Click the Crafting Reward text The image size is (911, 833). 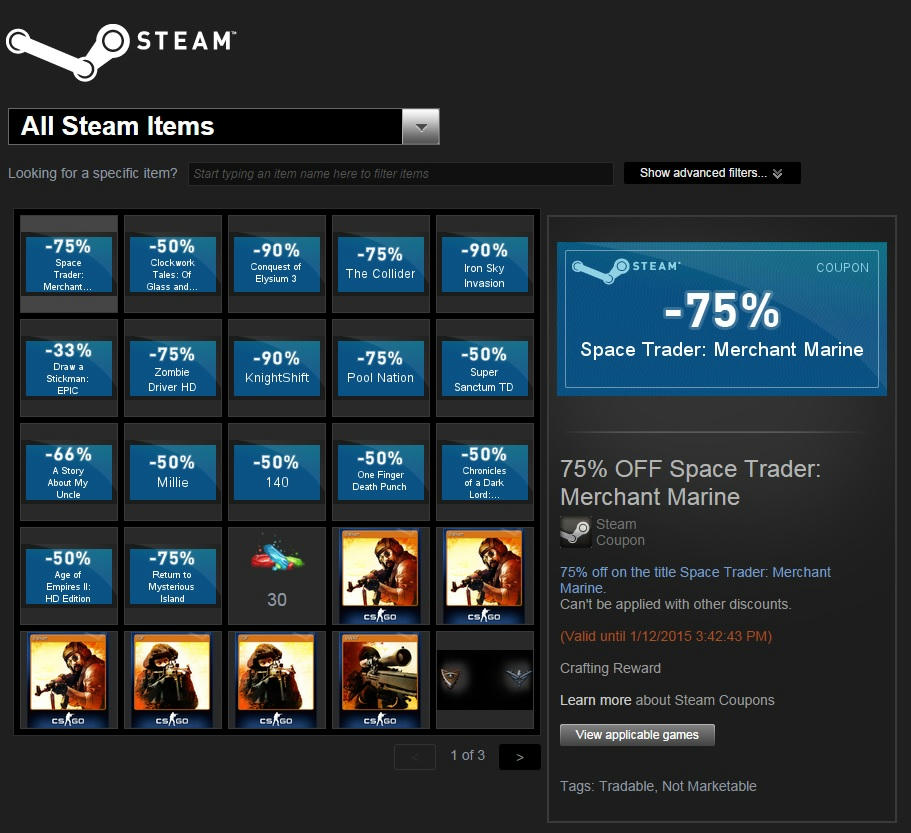(610, 668)
